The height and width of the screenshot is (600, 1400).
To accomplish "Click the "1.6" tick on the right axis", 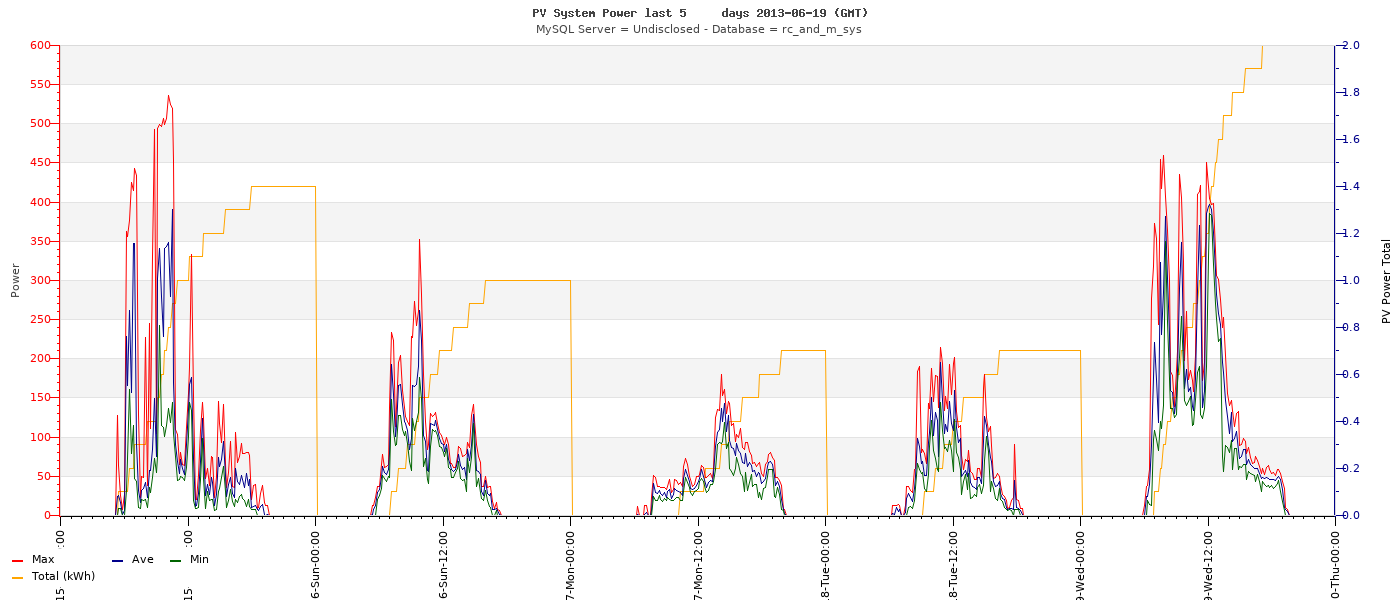I will [x=1350, y=139].
